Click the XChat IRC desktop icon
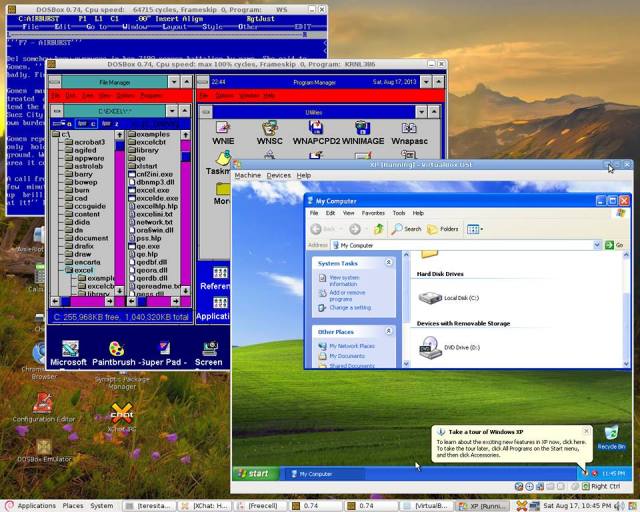 (x=121, y=412)
